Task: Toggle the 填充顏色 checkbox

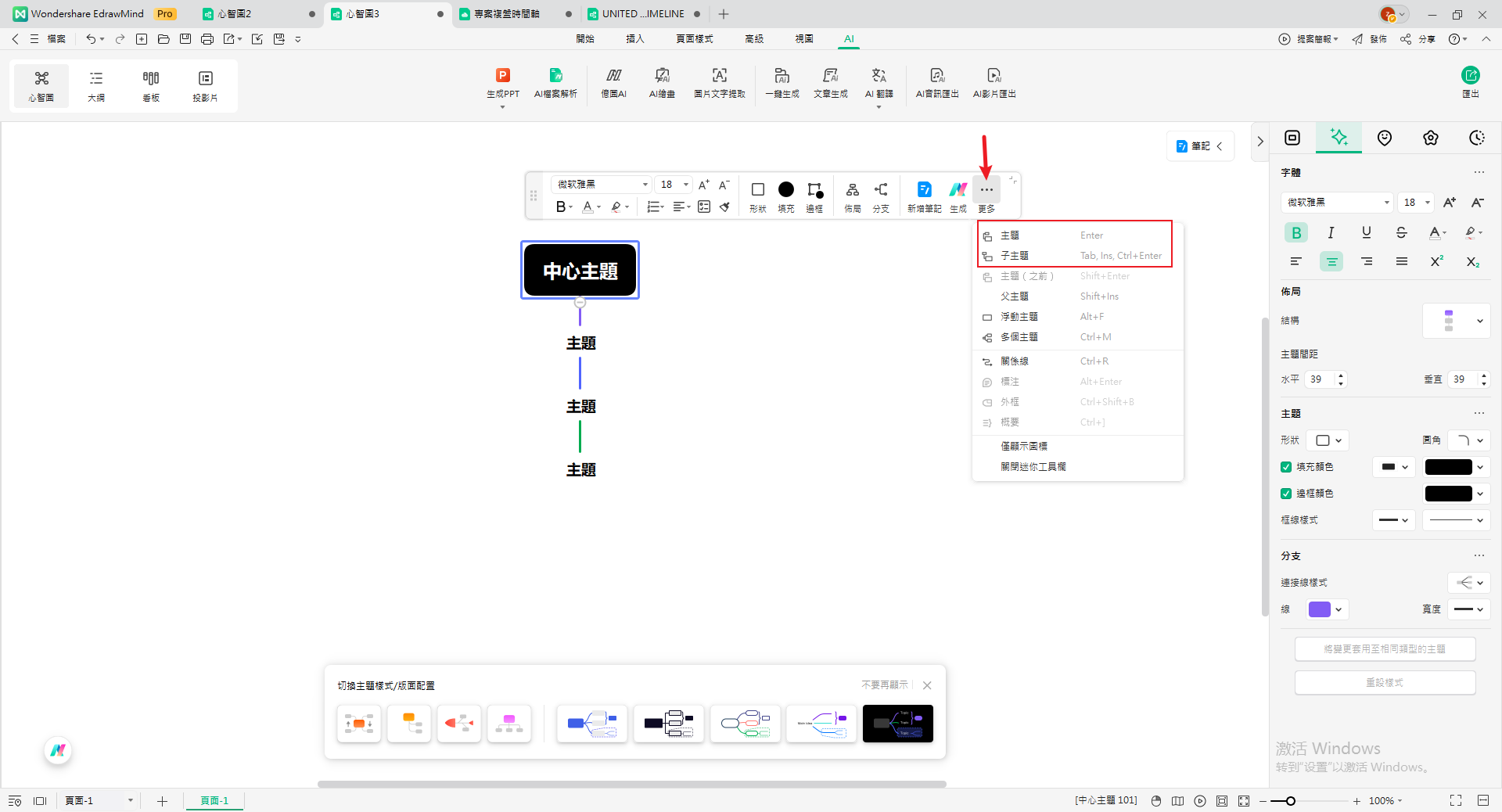Action: [x=1286, y=467]
